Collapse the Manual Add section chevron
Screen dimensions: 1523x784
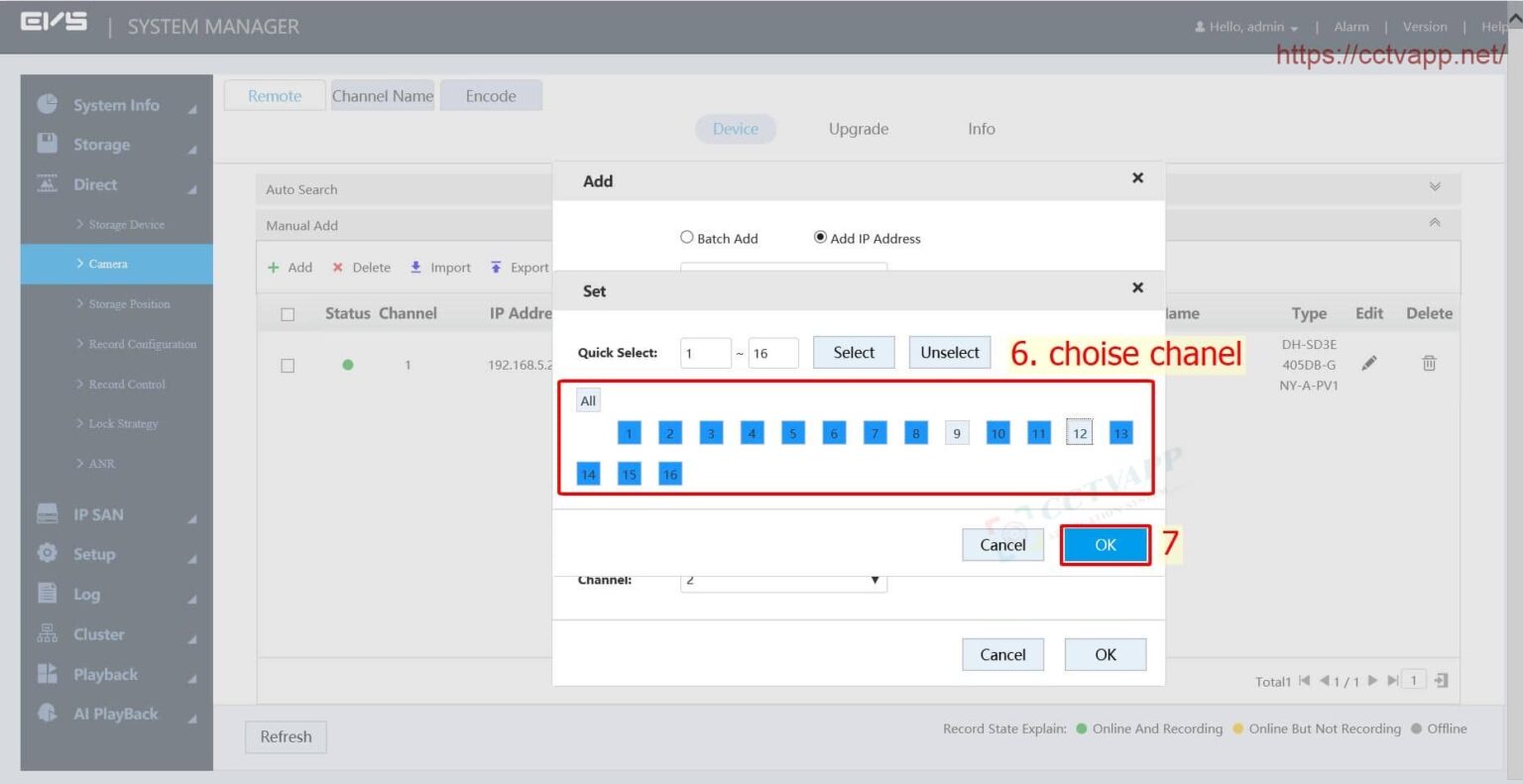[1434, 224]
